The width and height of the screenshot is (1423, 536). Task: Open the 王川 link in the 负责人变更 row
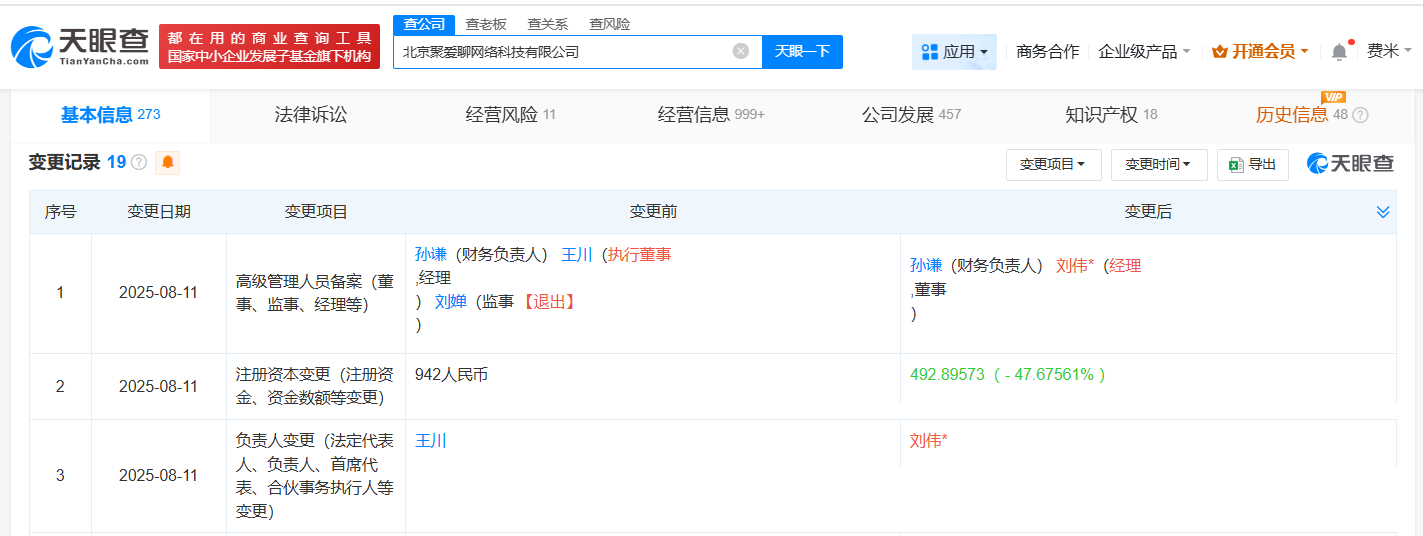point(431,440)
